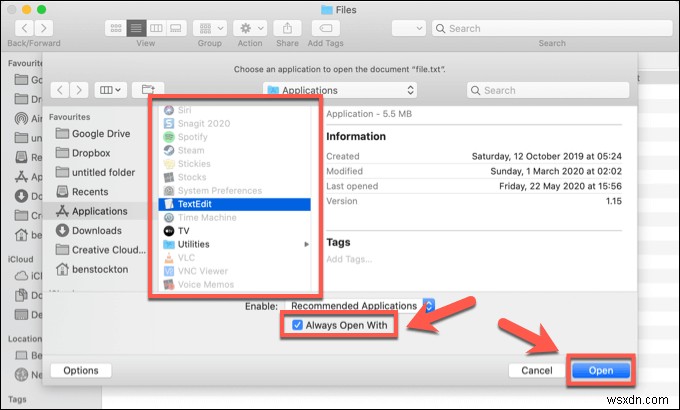Click Add Tags field in info pane
This screenshot has width=680, height=410.
coord(350,259)
